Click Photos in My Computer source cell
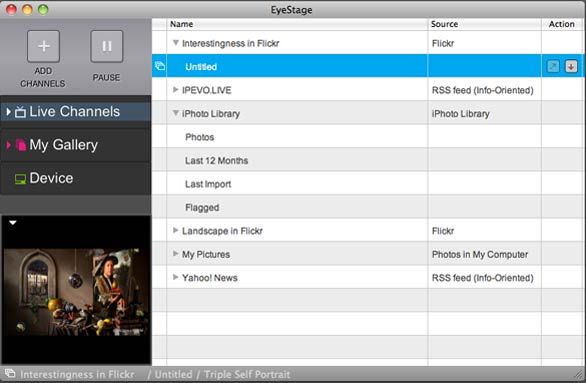Image resolution: width=586 pixels, height=383 pixels. point(480,254)
